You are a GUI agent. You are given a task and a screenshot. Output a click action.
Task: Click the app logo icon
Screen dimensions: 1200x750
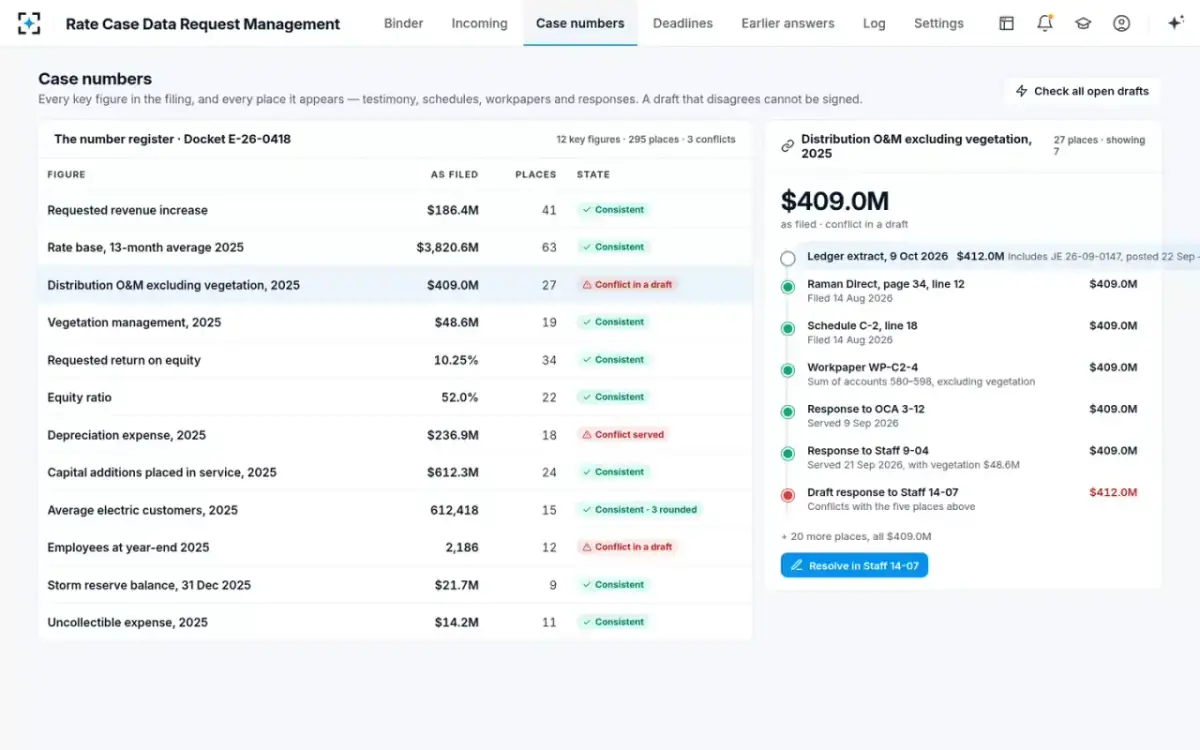click(x=30, y=23)
